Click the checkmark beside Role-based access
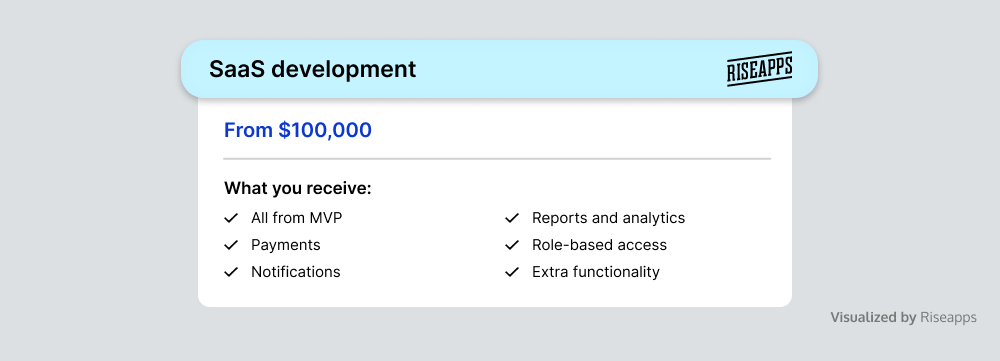This screenshot has height=361, width=1000. coord(512,245)
